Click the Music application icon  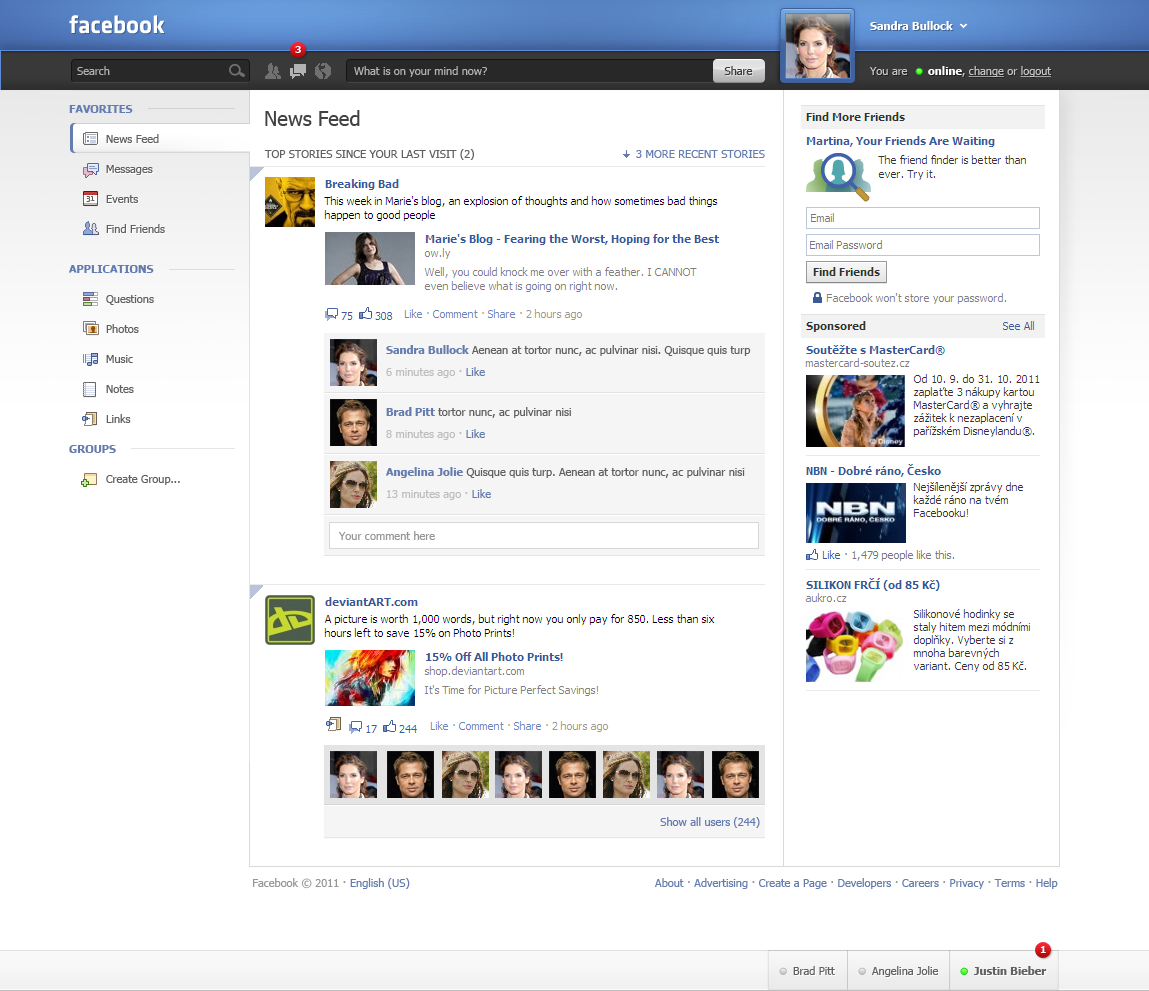point(90,359)
